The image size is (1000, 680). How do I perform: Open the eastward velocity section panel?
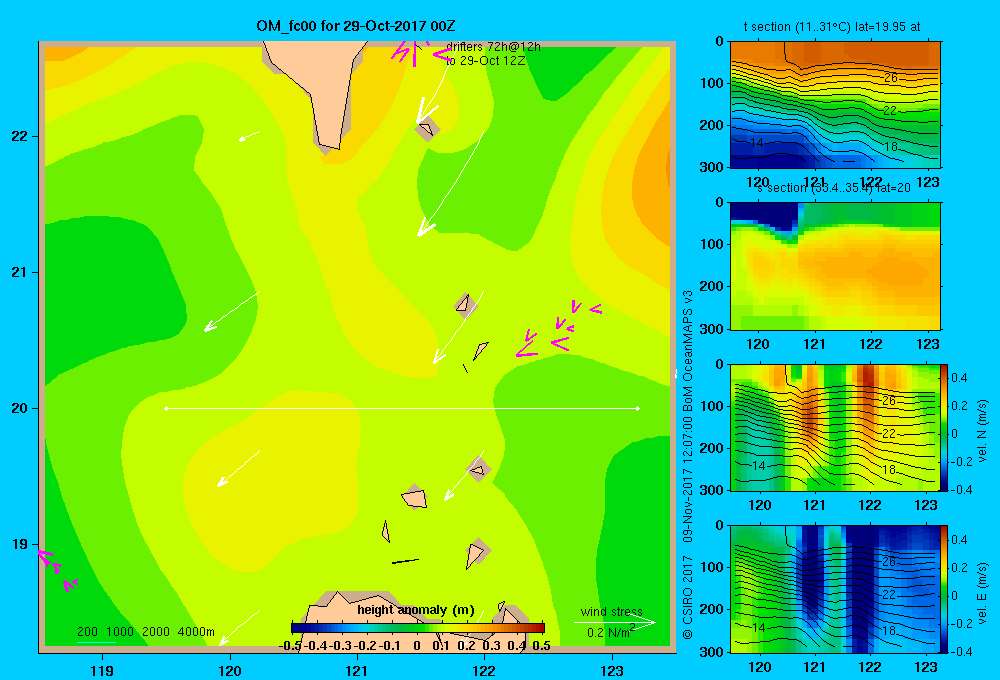pyautogui.click(x=835, y=589)
